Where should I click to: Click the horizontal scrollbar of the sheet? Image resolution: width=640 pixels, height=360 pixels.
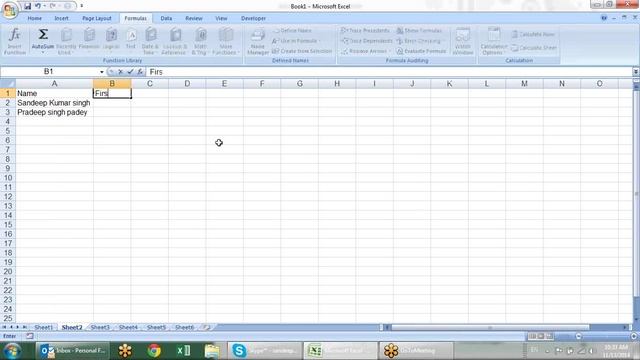tap(490, 327)
